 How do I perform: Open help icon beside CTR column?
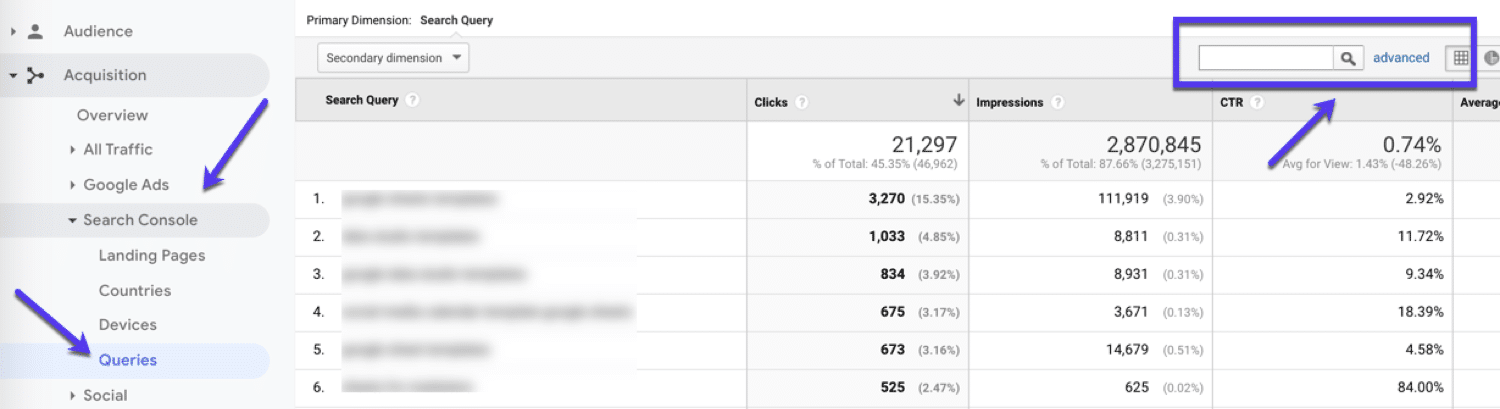click(x=1257, y=102)
